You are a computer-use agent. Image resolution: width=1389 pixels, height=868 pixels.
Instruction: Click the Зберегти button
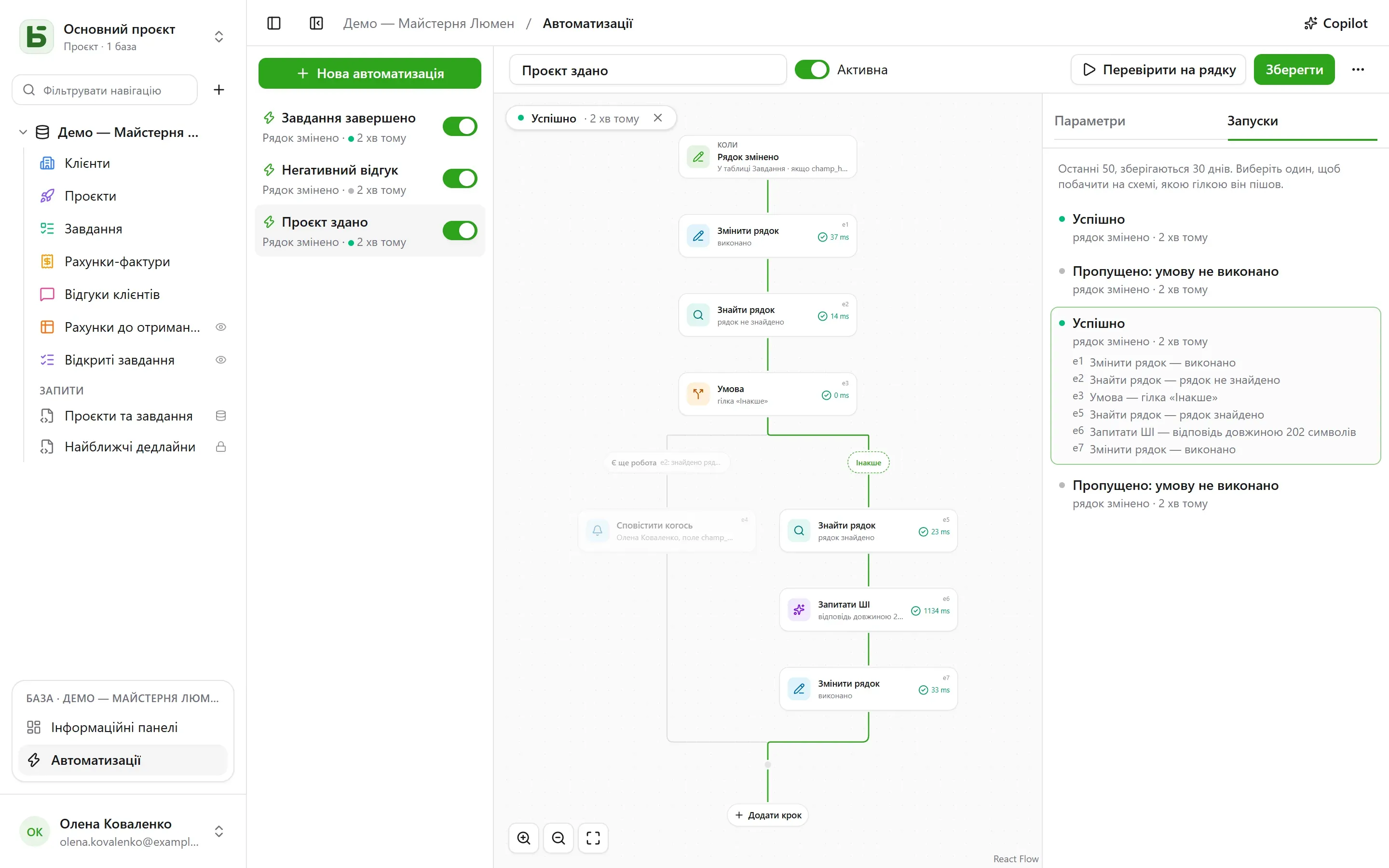pyautogui.click(x=1294, y=69)
